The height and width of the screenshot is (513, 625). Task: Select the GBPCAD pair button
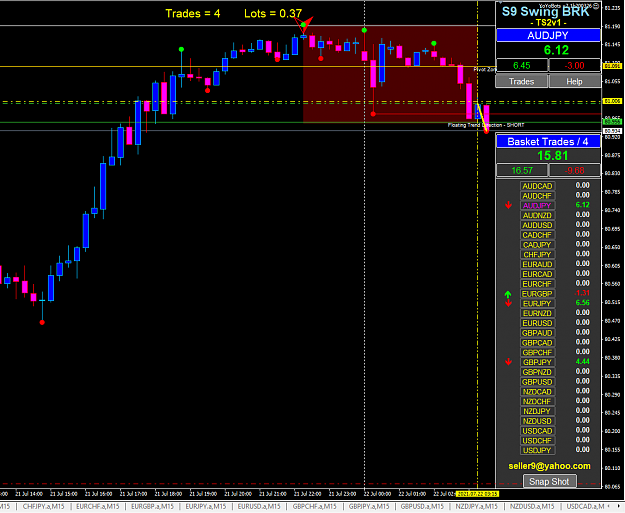pyautogui.click(x=537, y=342)
